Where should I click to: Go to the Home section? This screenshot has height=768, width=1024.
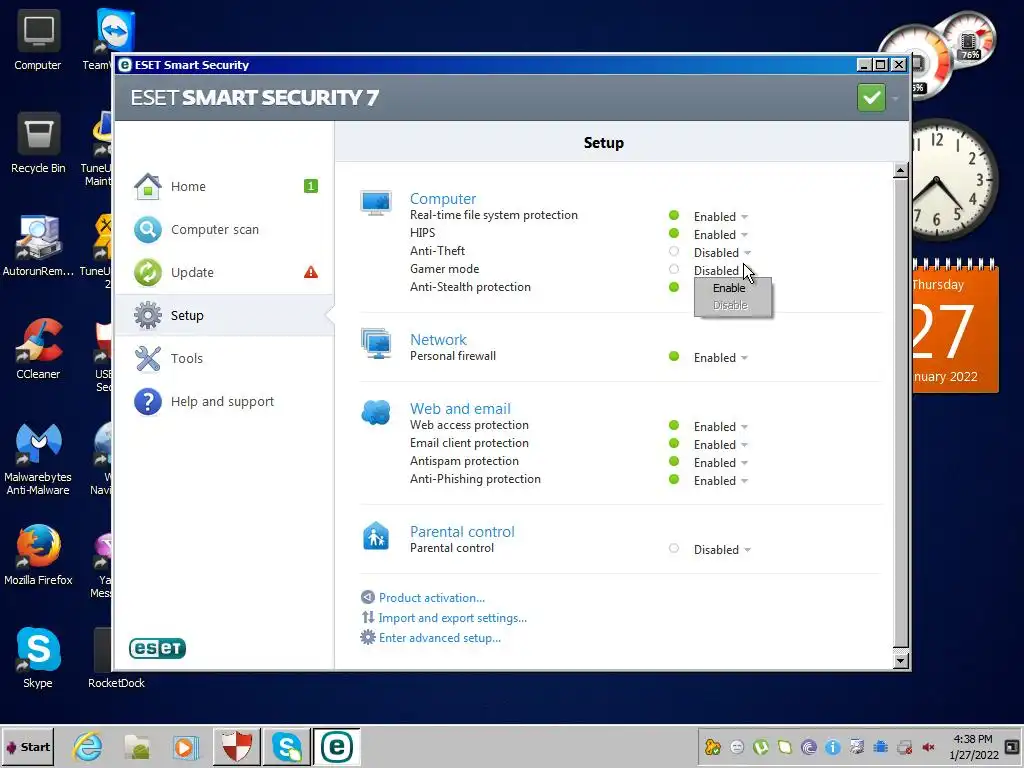click(225, 186)
